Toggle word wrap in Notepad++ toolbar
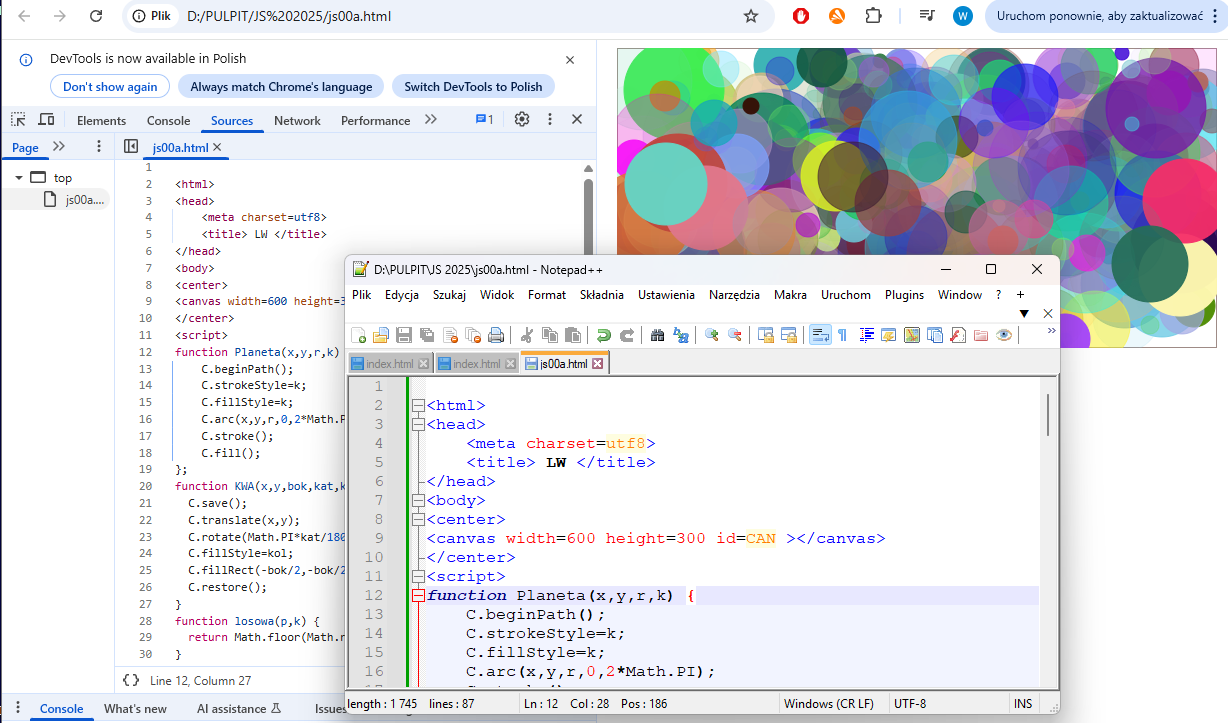1228x723 pixels. point(820,335)
